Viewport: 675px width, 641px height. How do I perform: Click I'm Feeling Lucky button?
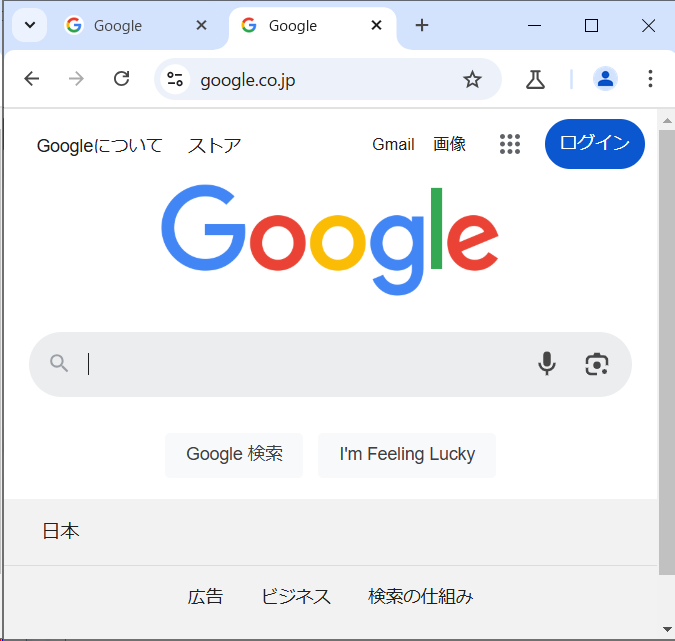click(407, 455)
